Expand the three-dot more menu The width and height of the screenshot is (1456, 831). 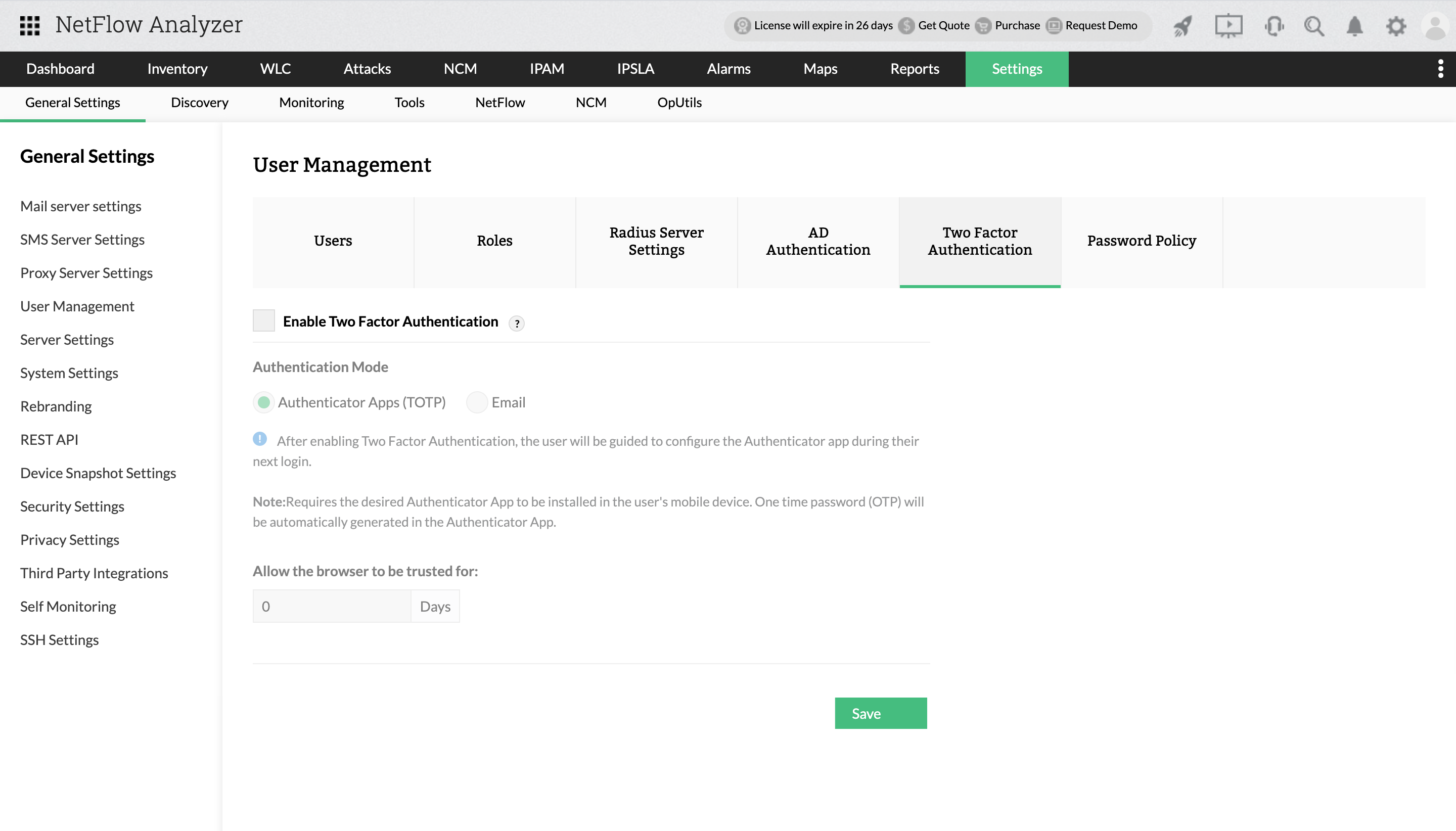[1441, 69]
